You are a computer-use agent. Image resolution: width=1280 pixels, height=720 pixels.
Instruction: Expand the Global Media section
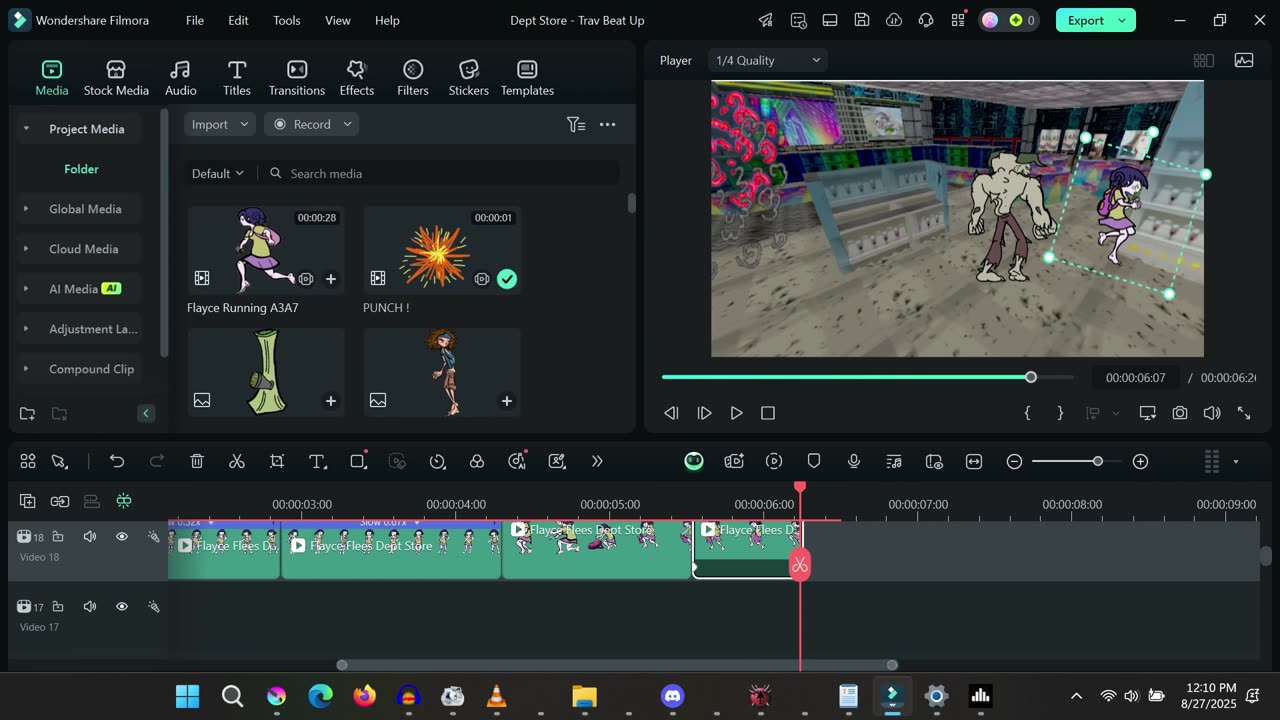pyautogui.click(x=27, y=209)
